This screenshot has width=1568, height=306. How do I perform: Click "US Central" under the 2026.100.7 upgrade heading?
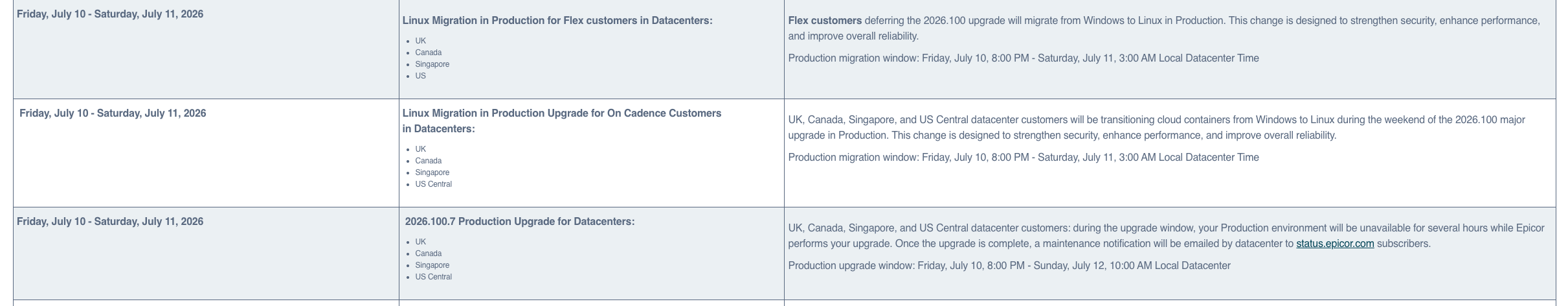pyautogui.click(x=433, y=277)
